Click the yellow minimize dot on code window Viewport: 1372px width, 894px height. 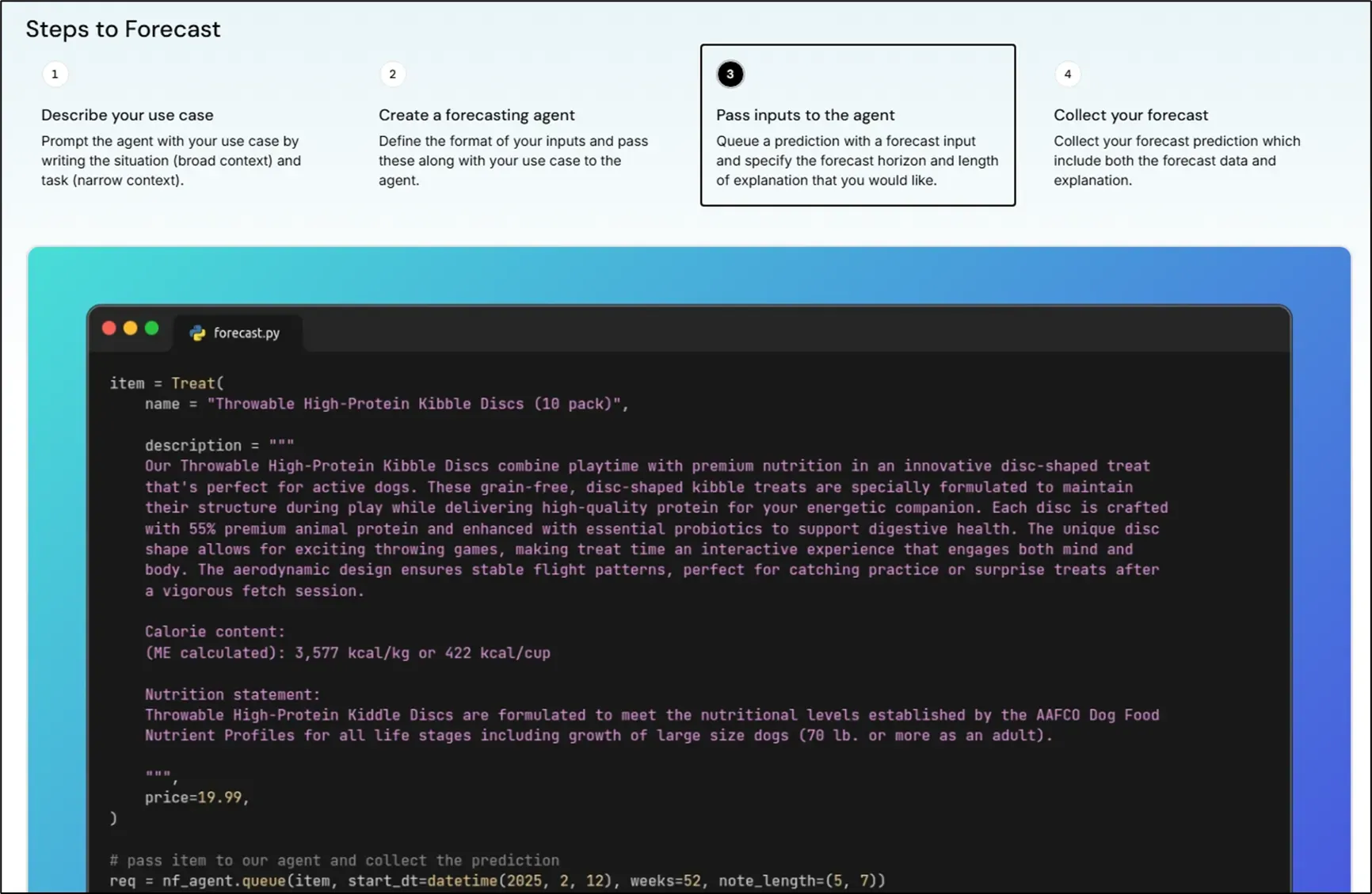click(x=131, y=329)
